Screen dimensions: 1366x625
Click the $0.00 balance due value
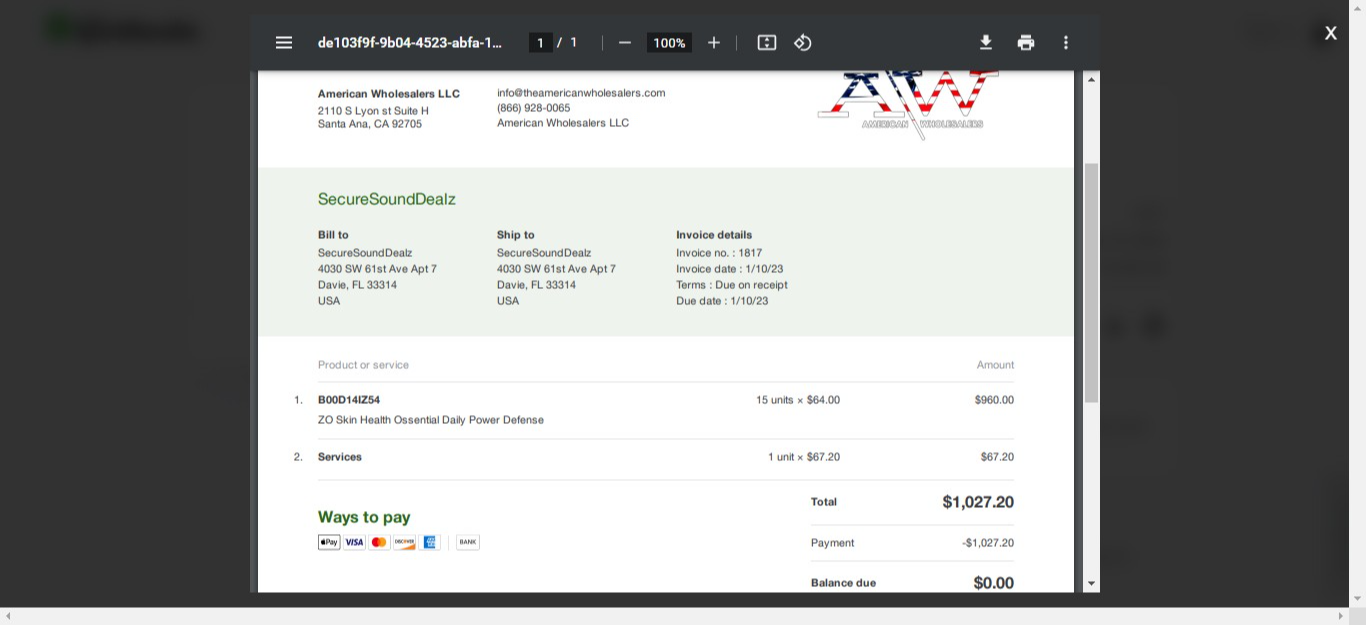993,583
